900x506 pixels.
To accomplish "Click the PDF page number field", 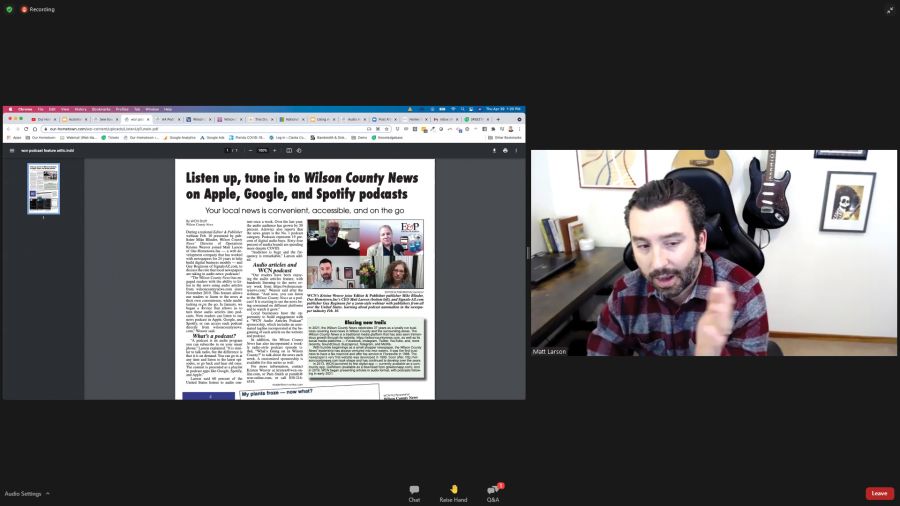I will (228, 150).
